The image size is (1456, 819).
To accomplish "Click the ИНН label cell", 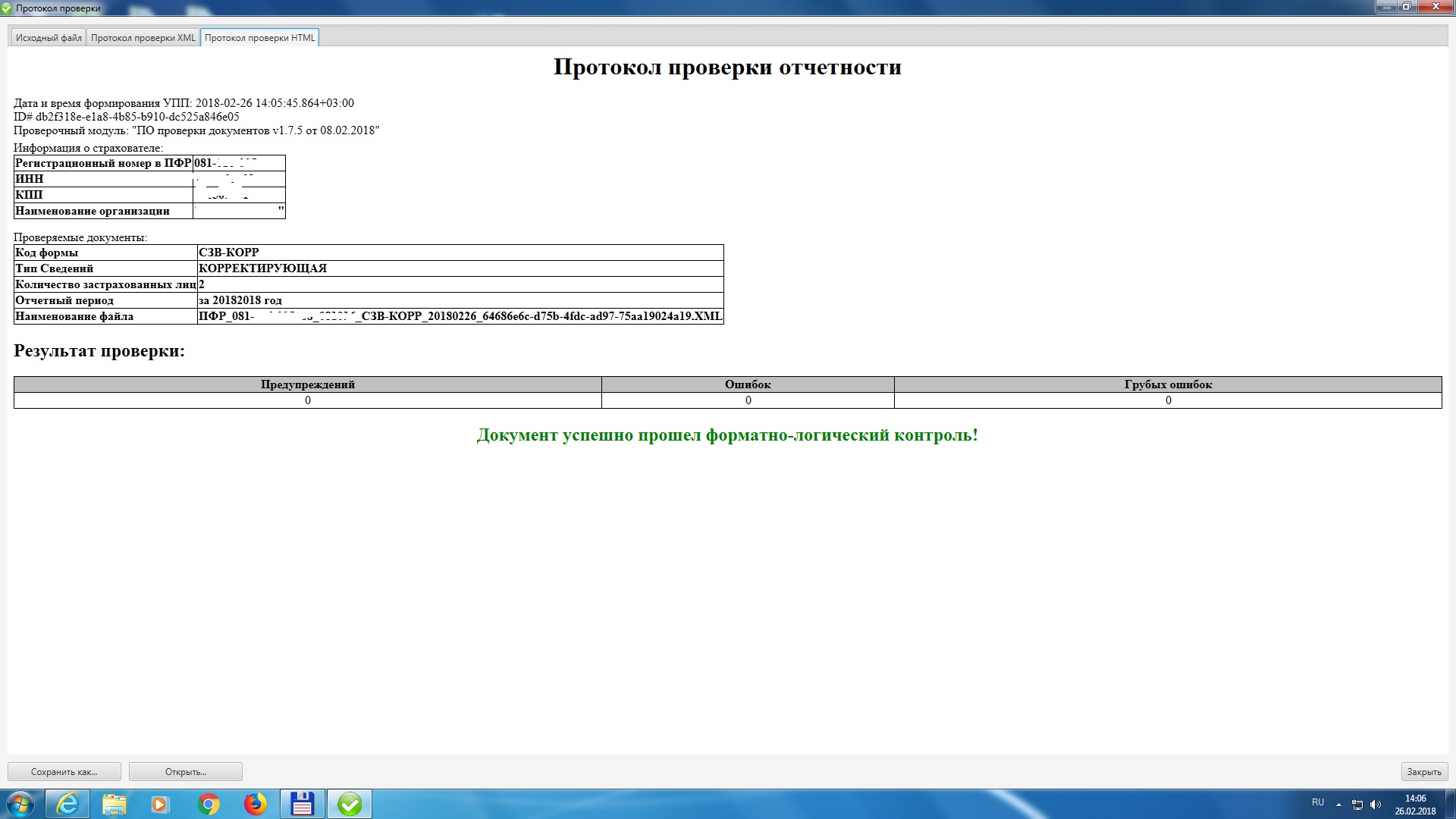I will 103,179.
